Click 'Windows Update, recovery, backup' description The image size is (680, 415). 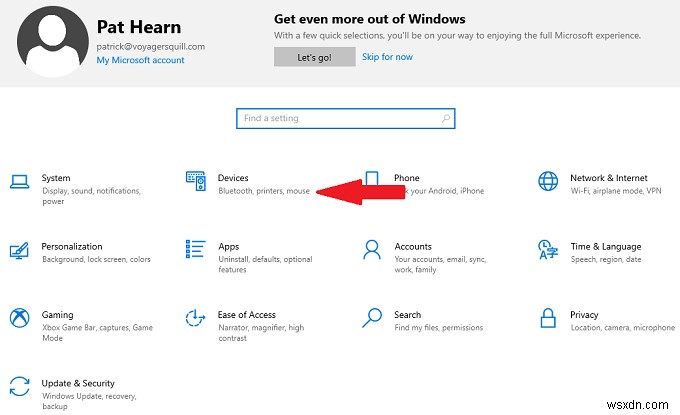pyautogui.click(x=89, y=401)
